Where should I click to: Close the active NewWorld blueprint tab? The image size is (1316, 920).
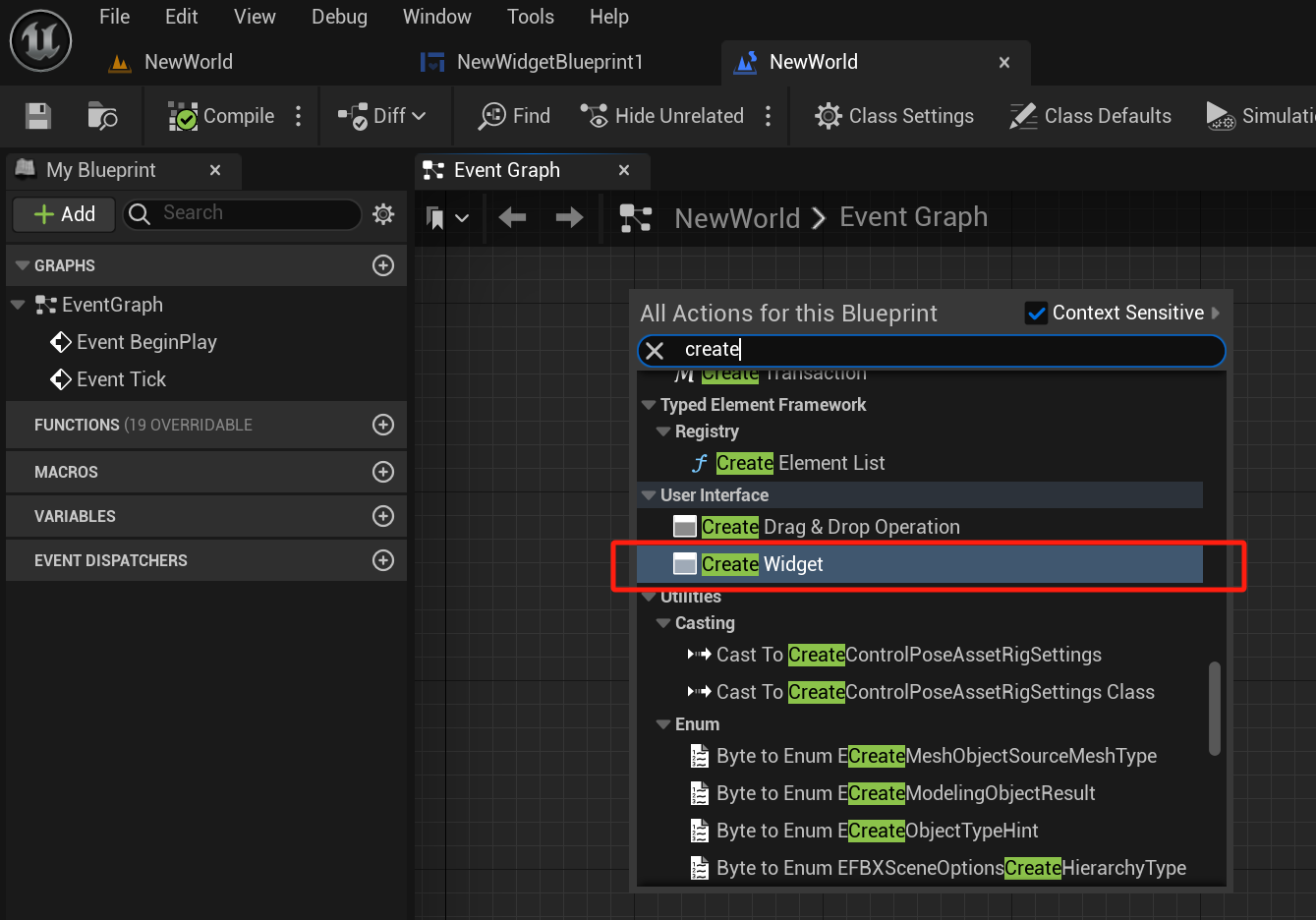tap(1004, 62)
